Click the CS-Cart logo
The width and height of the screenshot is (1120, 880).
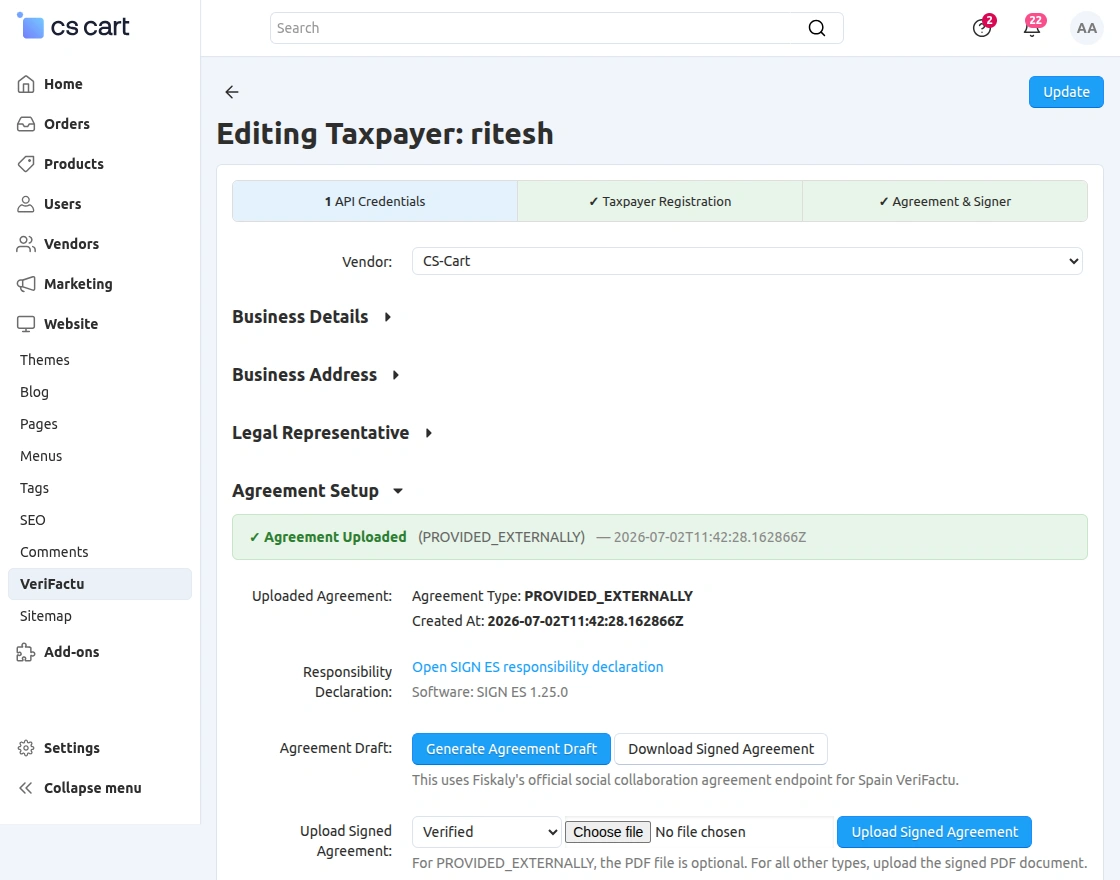(x=72, y=26)
